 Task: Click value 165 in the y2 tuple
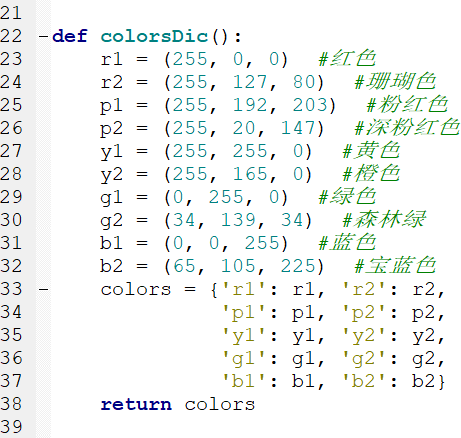tap(250, 174)
